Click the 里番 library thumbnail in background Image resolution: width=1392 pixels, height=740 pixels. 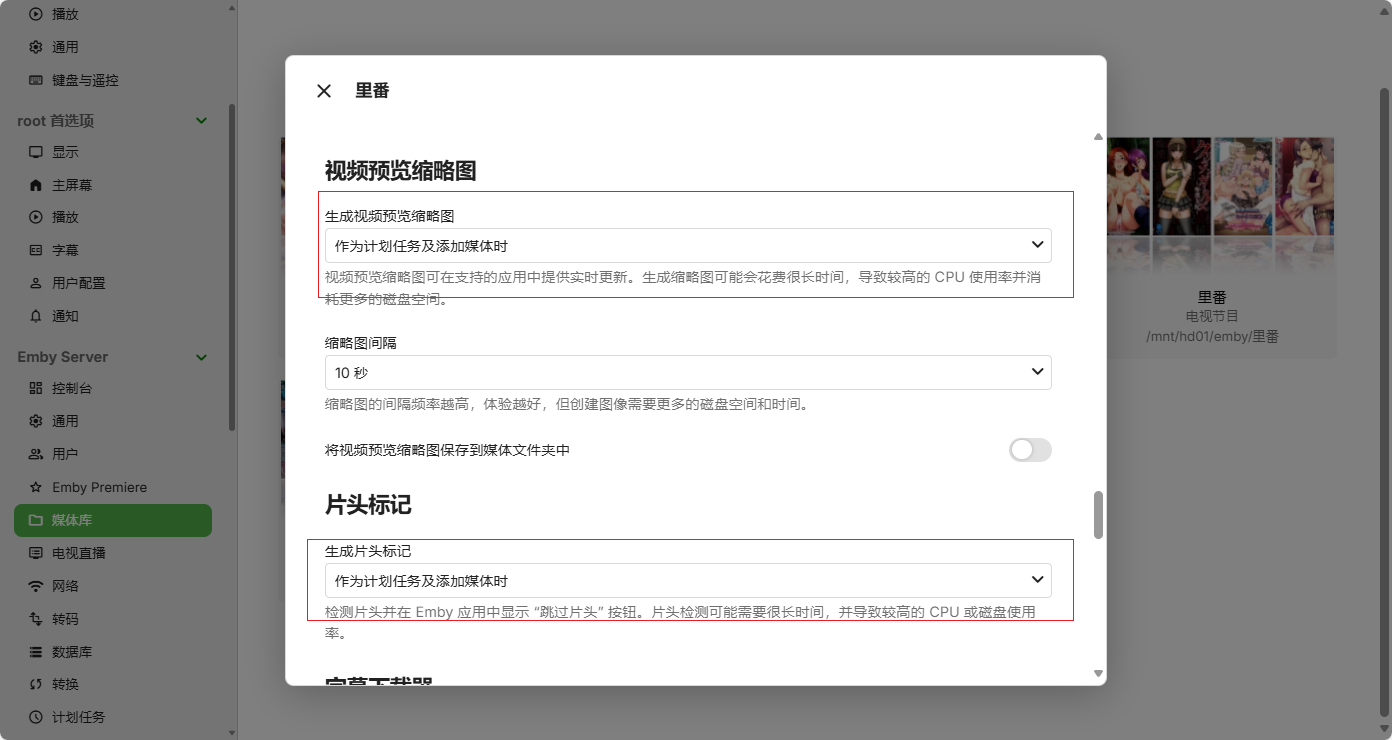(x=1221, y=205)
